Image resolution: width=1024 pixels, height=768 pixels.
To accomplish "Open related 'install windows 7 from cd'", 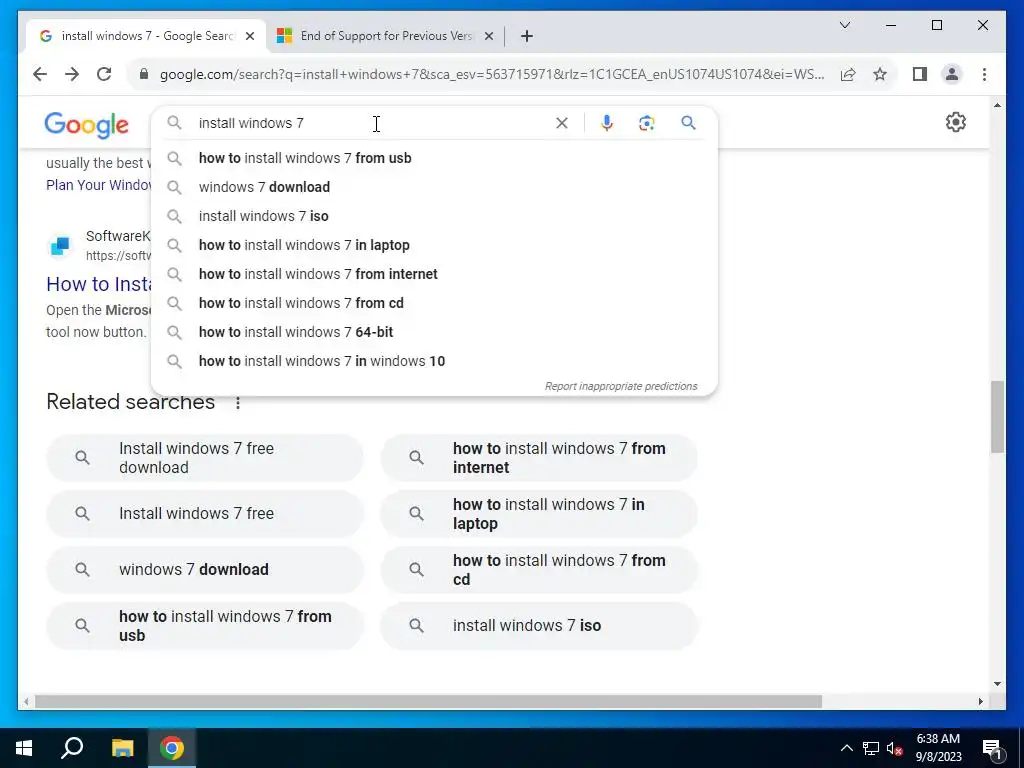I will pyautogui.click(x=539, y=569).
